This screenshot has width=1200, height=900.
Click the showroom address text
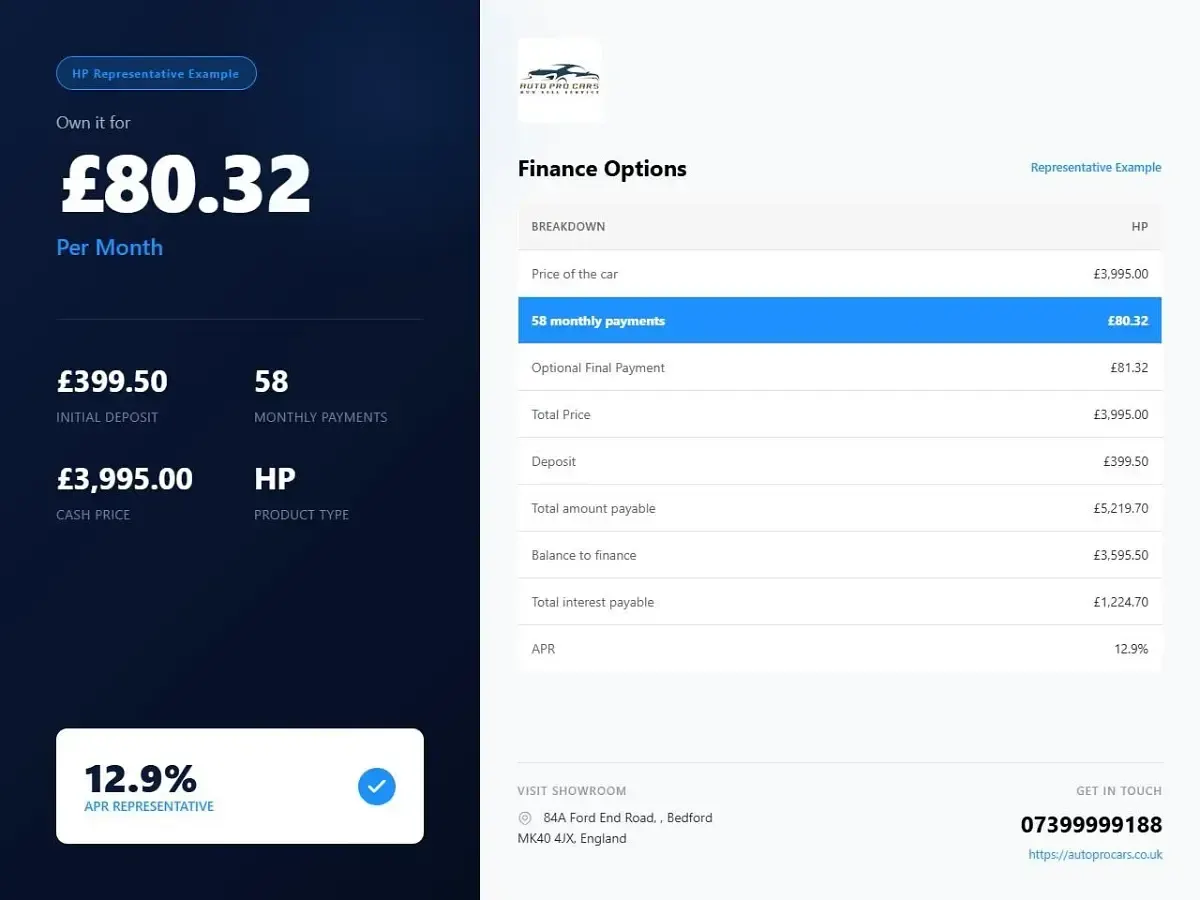point(615,828)
